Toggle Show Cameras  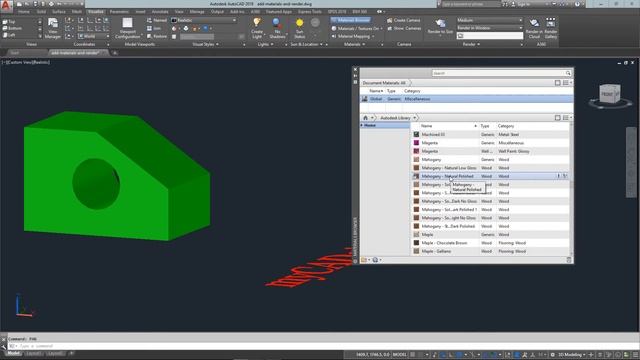click(404, 28)
